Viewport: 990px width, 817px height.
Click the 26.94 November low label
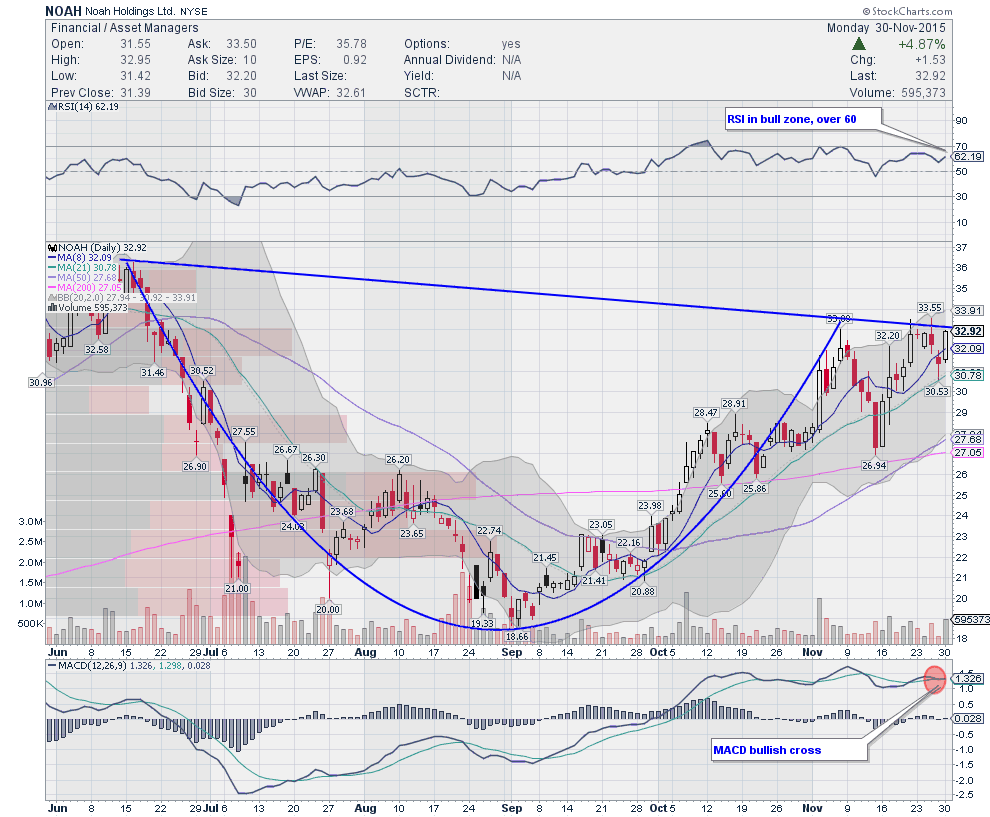coord(874,466)
